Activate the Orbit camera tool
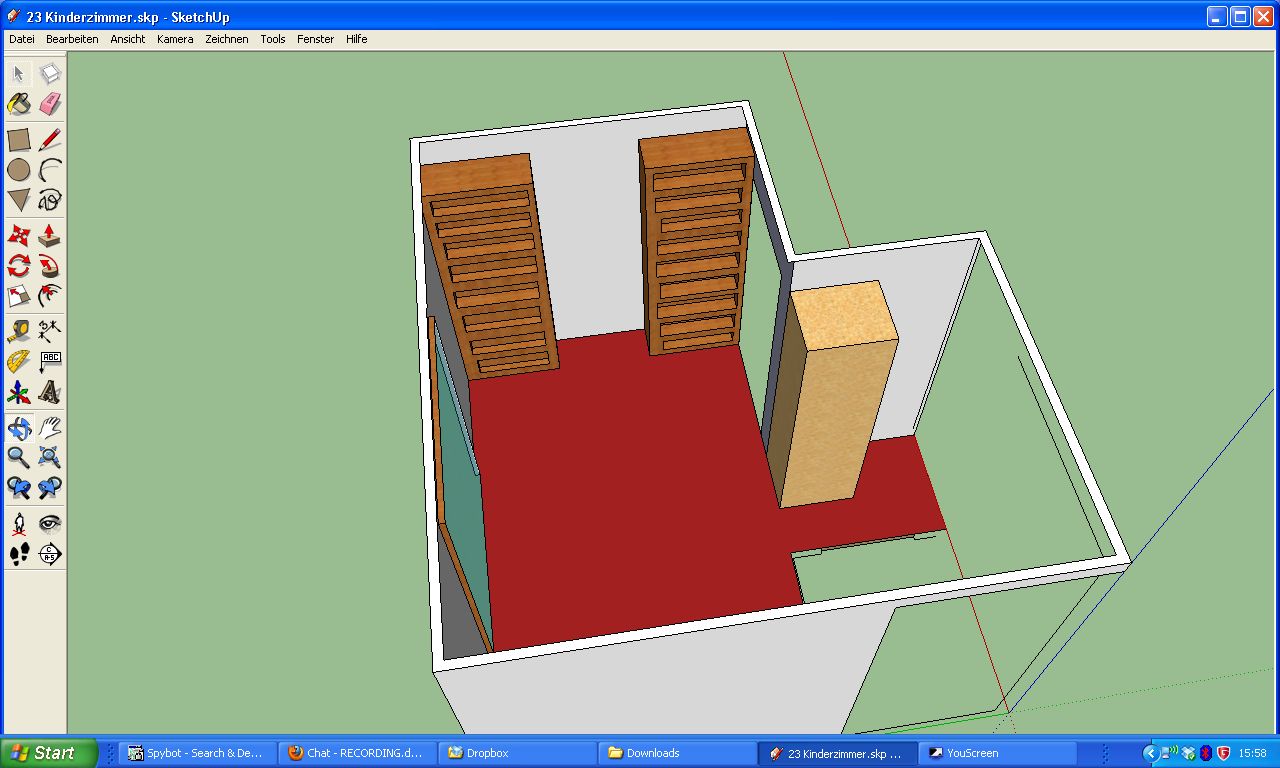Screen dimensions: 1280x768 click(x=19, y=428)
